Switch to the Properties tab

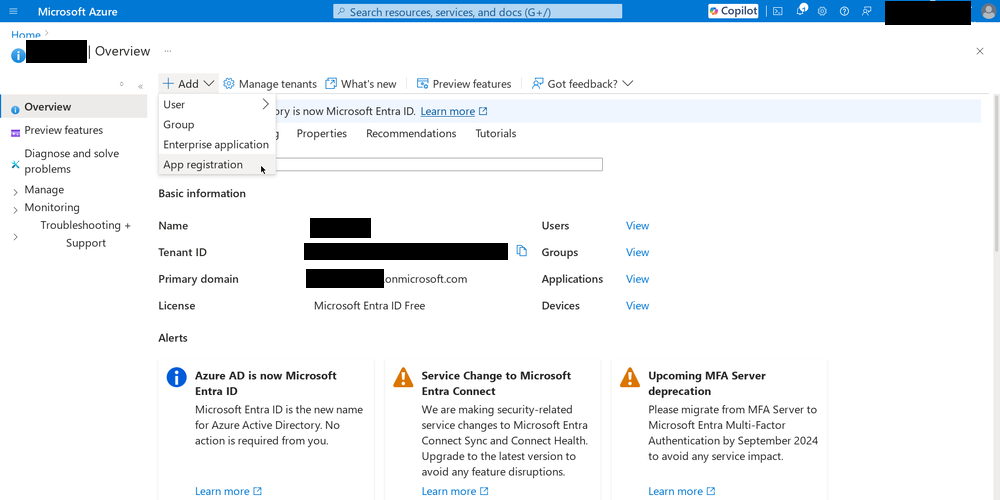321,133
